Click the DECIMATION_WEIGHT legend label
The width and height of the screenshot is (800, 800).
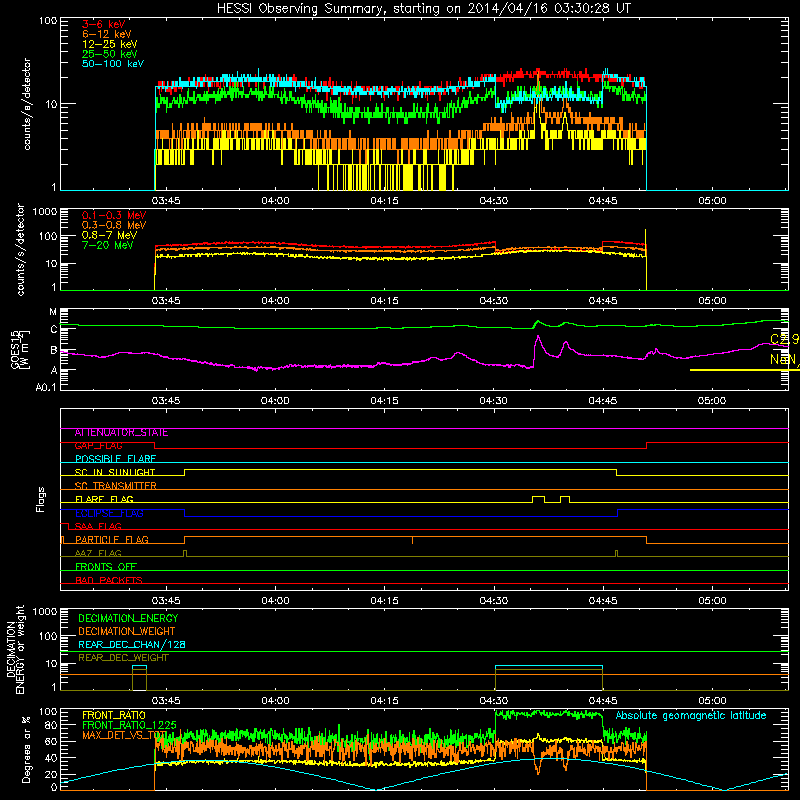(127, 632)
